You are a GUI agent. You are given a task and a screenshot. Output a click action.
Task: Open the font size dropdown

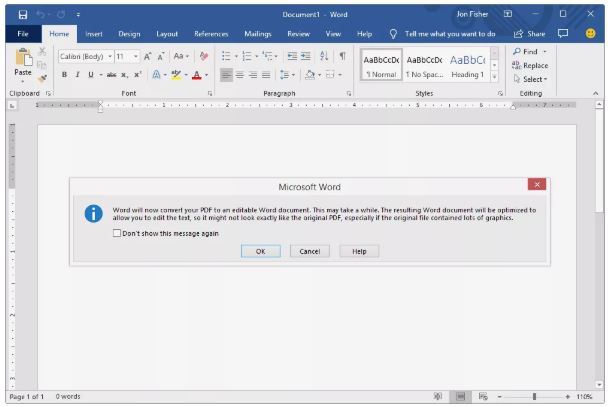click(135, 57)
